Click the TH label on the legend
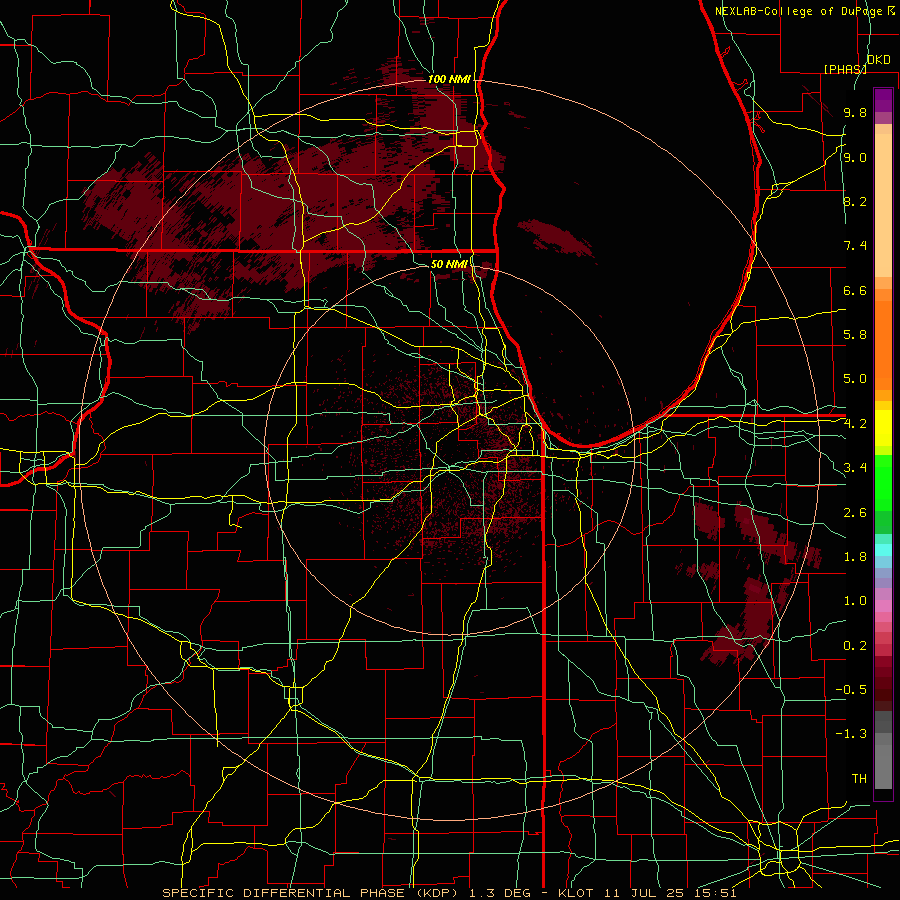This screenshot has height=900, width=900. click(x=859, y=779)
